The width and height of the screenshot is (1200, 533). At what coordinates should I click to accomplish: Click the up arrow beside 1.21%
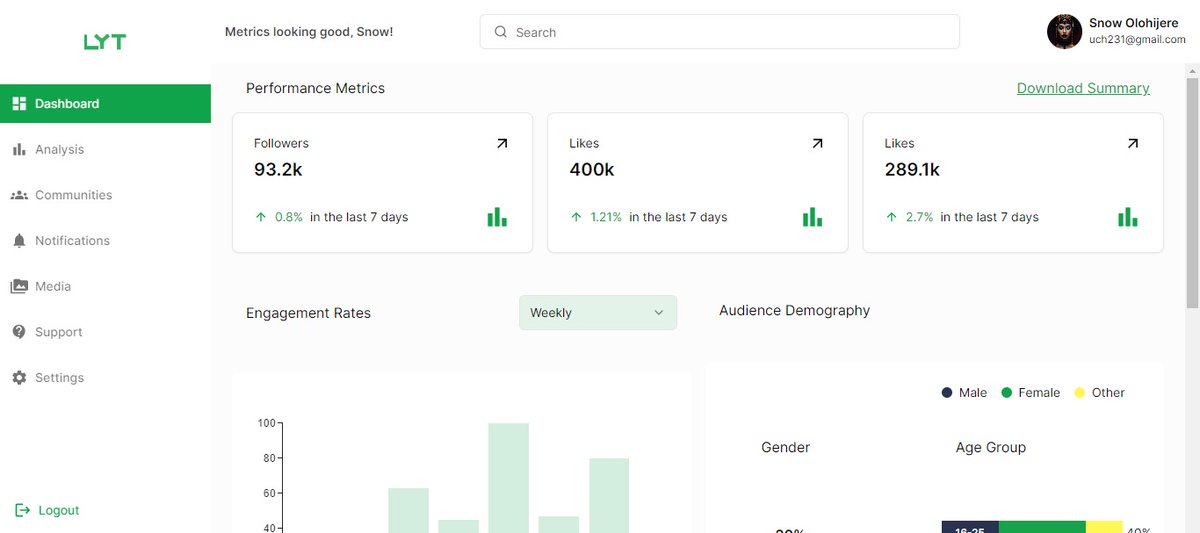pyautogui.click(x=576, y=217)
